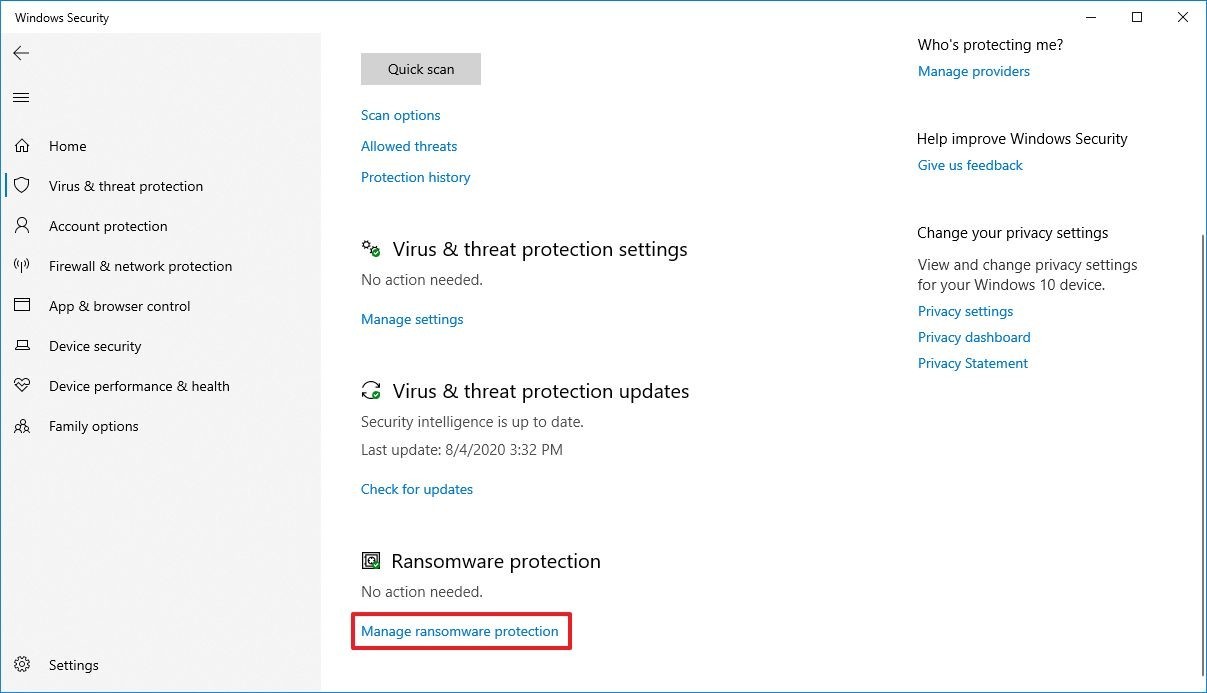Click Manage settings link
The width and height of the screenshot is (1207, 693).
pos(412,319)
